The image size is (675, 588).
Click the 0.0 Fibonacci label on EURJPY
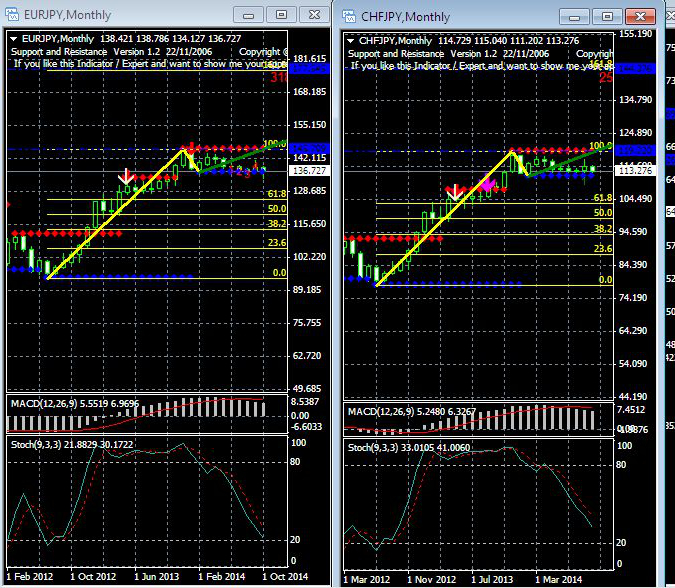279,272
